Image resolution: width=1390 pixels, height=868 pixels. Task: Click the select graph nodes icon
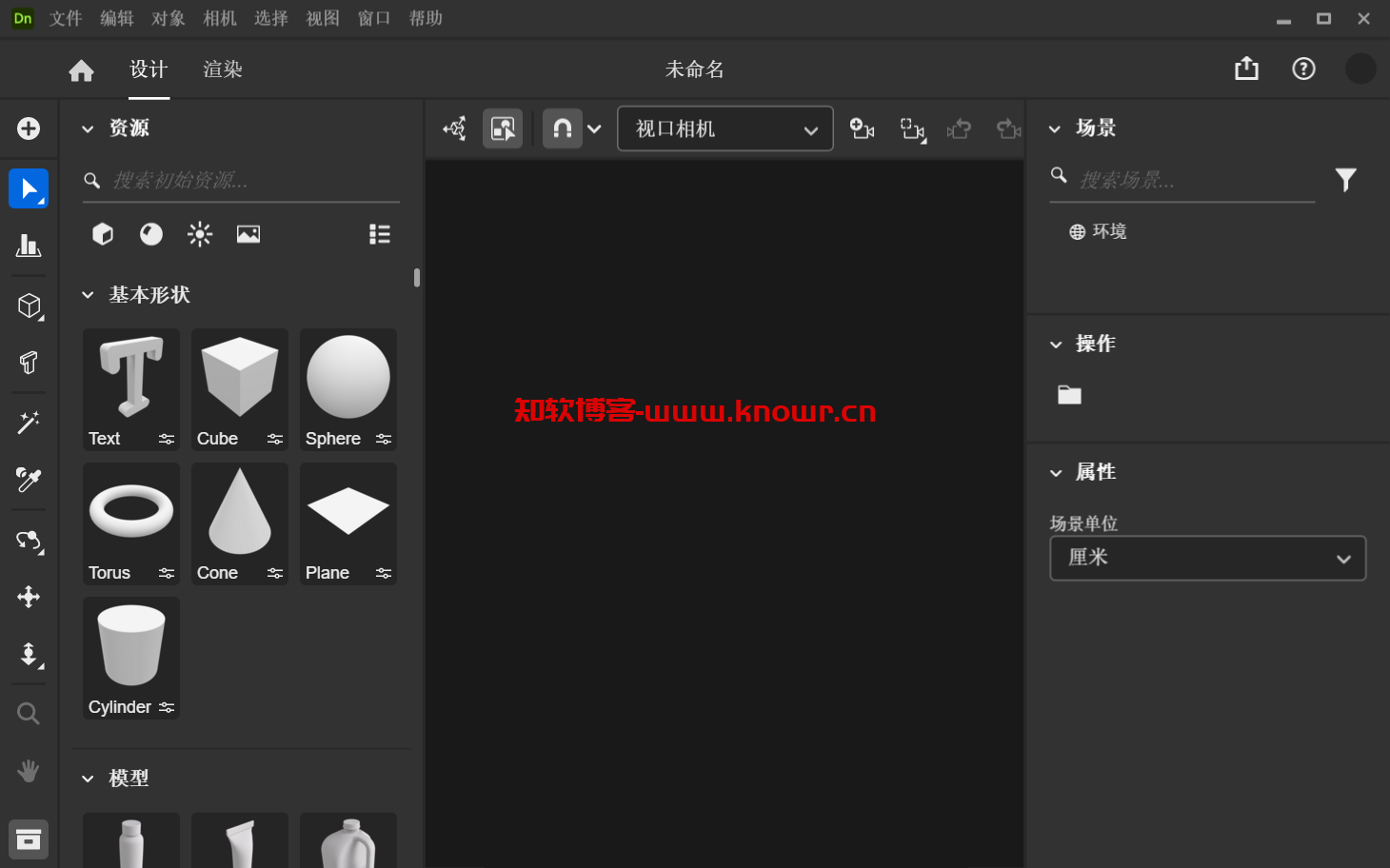coord(455,128)
